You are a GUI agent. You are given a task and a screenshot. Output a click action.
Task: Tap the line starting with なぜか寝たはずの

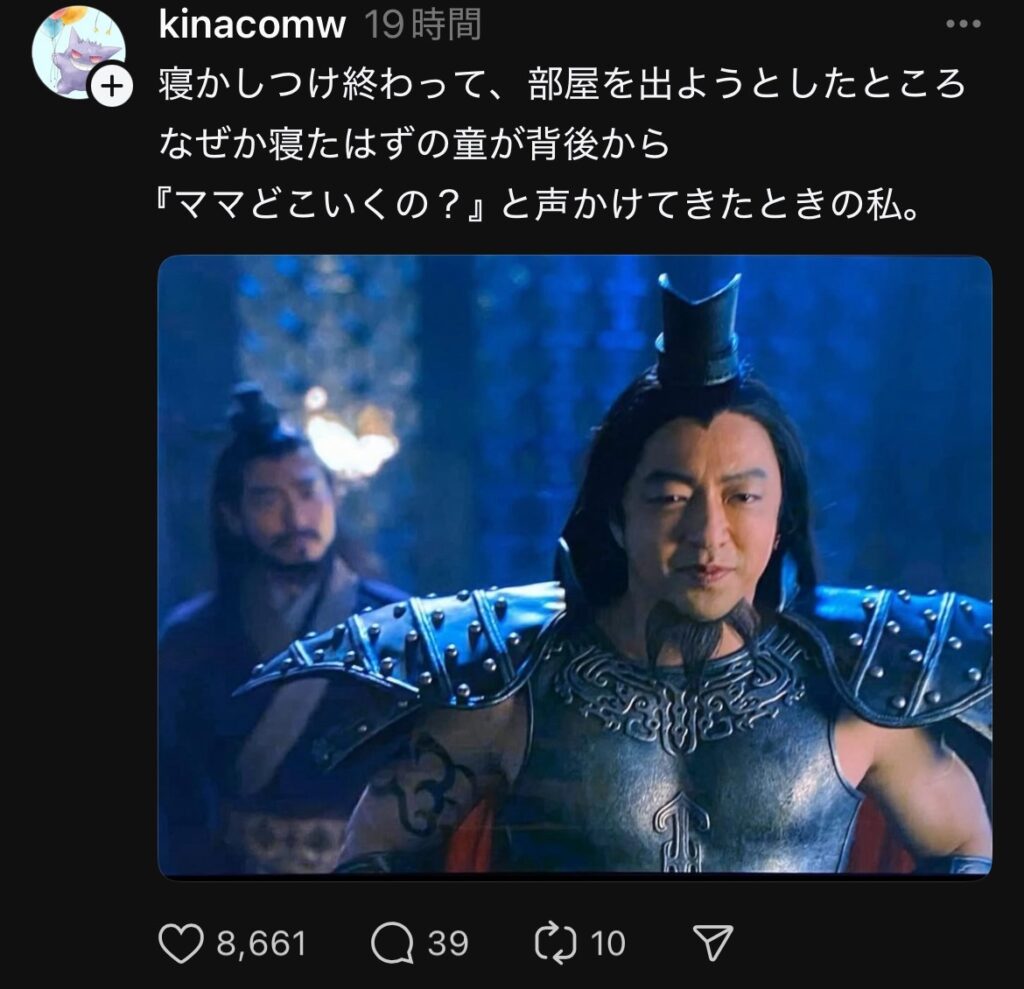point(414,144)
